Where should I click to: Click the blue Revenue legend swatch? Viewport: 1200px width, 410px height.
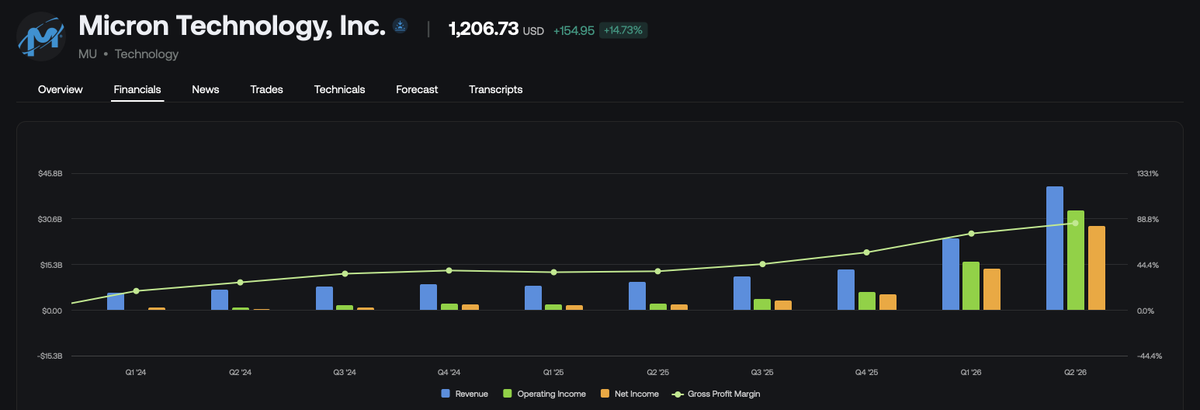(446, 394)
